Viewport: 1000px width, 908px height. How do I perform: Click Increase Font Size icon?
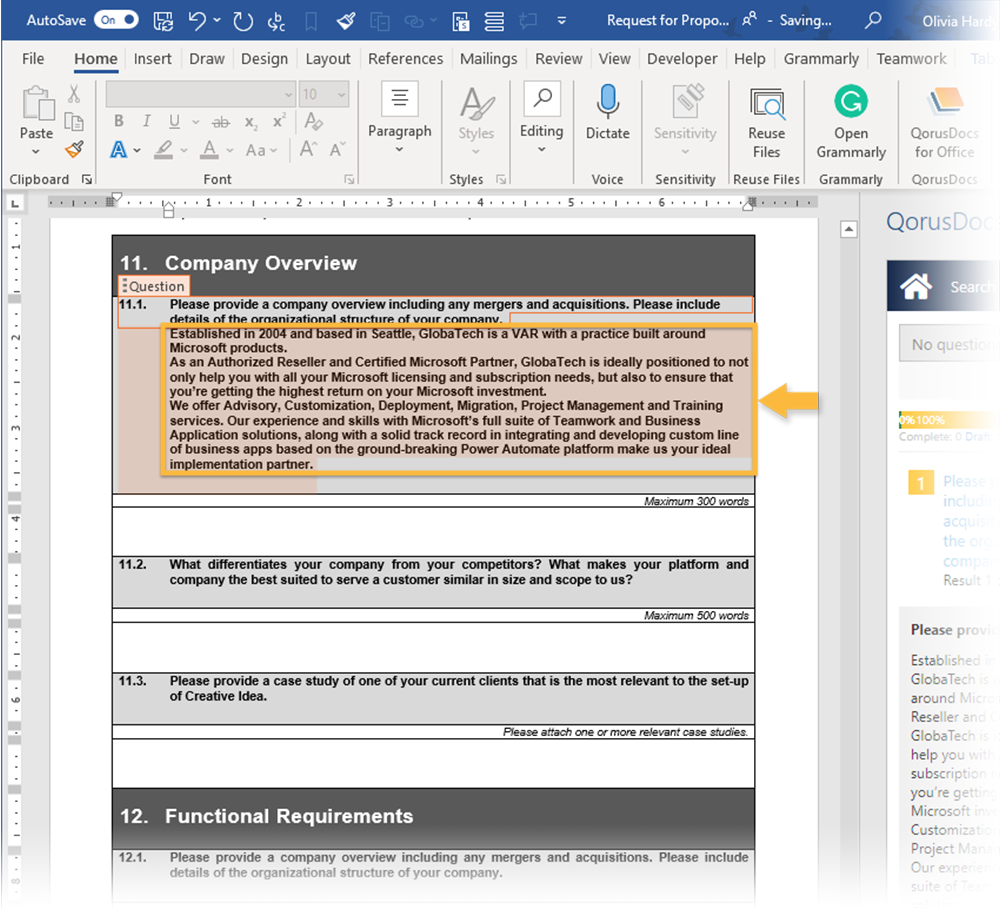coord(309,149)
